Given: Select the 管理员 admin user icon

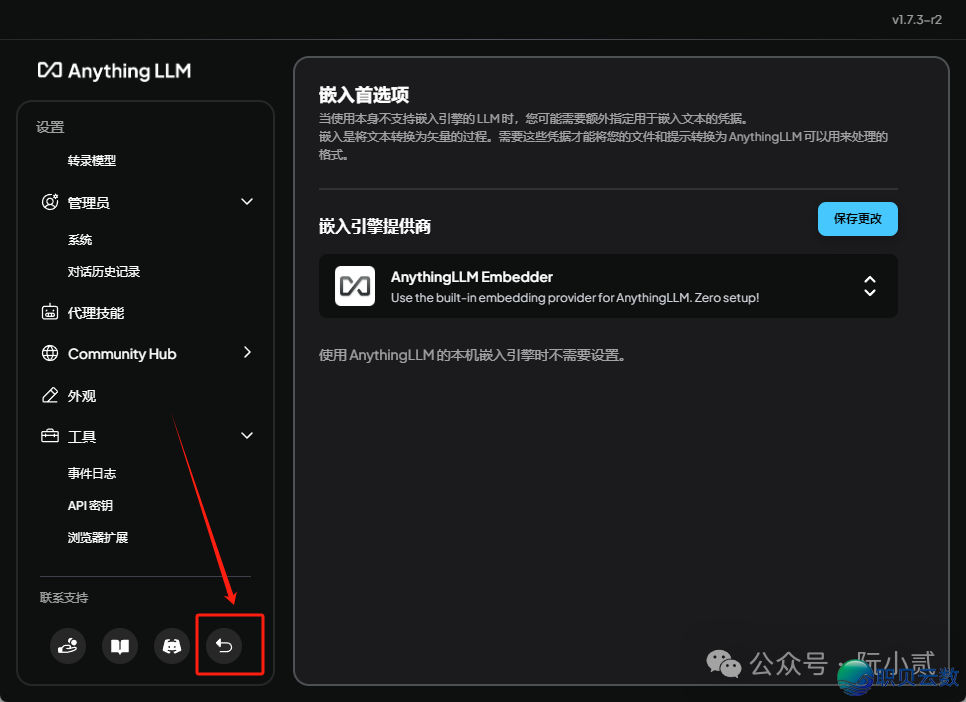Looking at the screenshot, I should [x=50, y=201].
